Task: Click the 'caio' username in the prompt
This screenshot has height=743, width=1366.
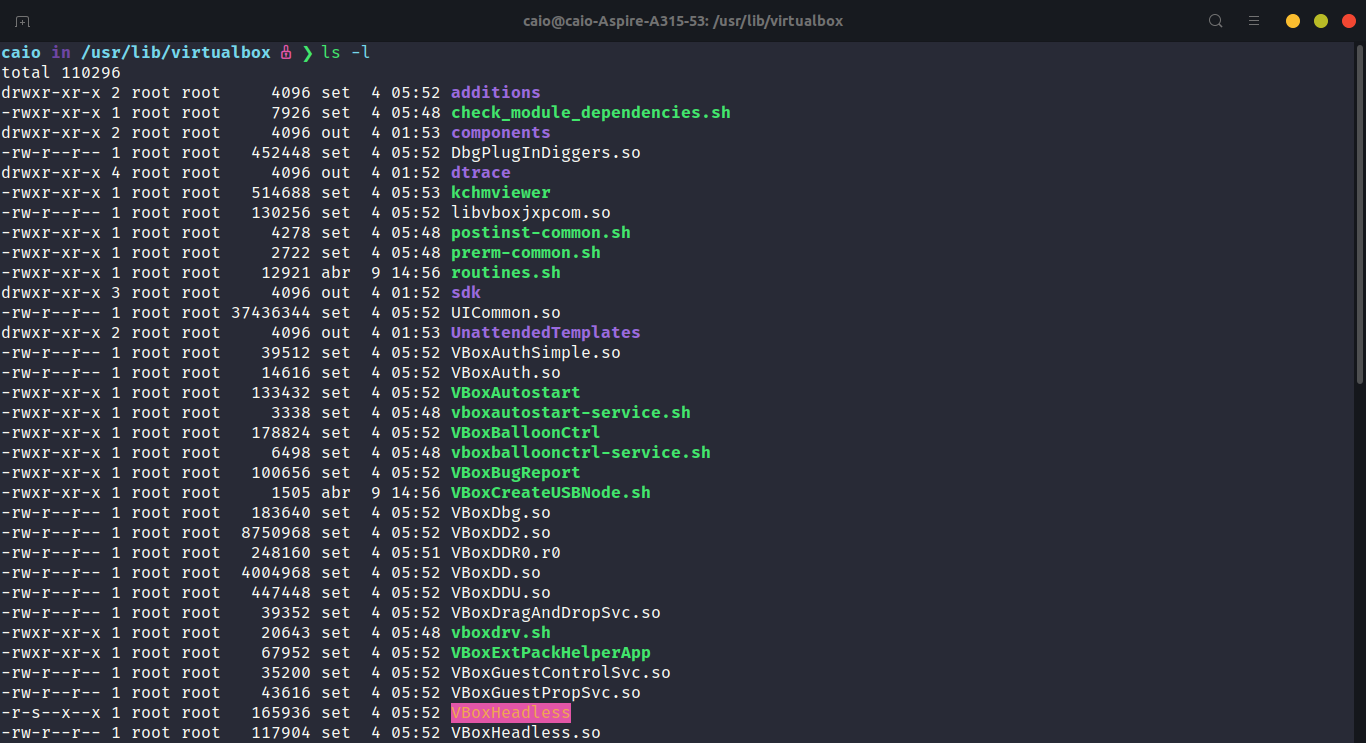Action: pos(21,52)
